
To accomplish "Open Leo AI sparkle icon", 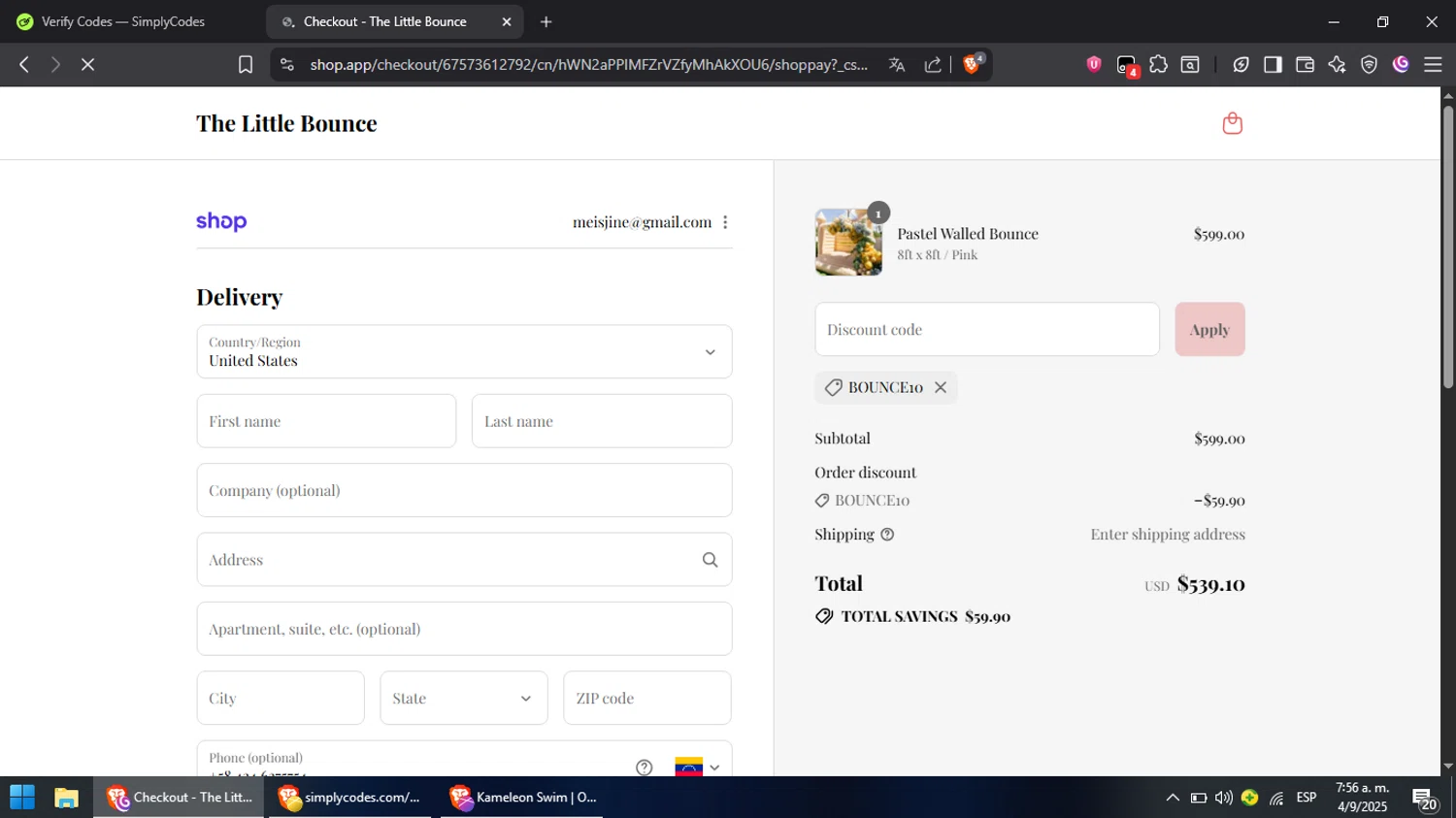I will pyautogui.click(x=1337, y=64).
